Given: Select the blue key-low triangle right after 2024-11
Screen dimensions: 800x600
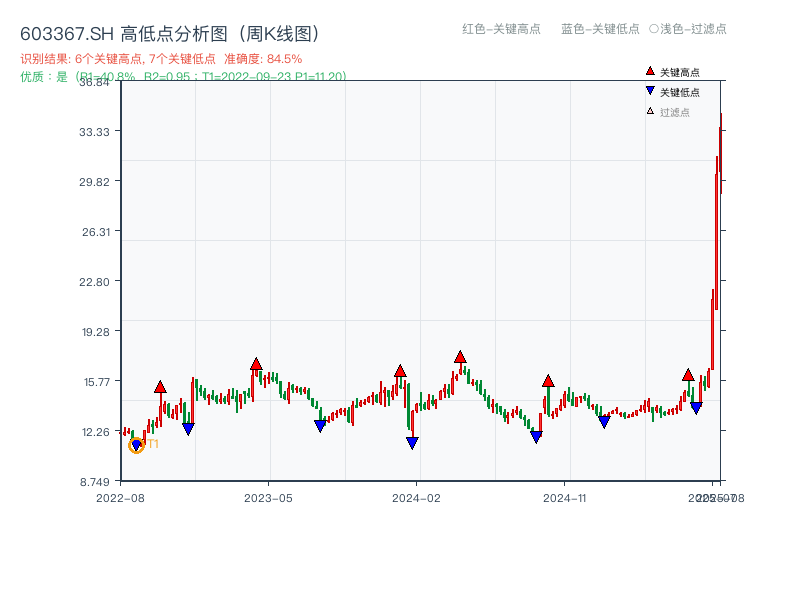Looking at the screenshot, I should point(604,422).
